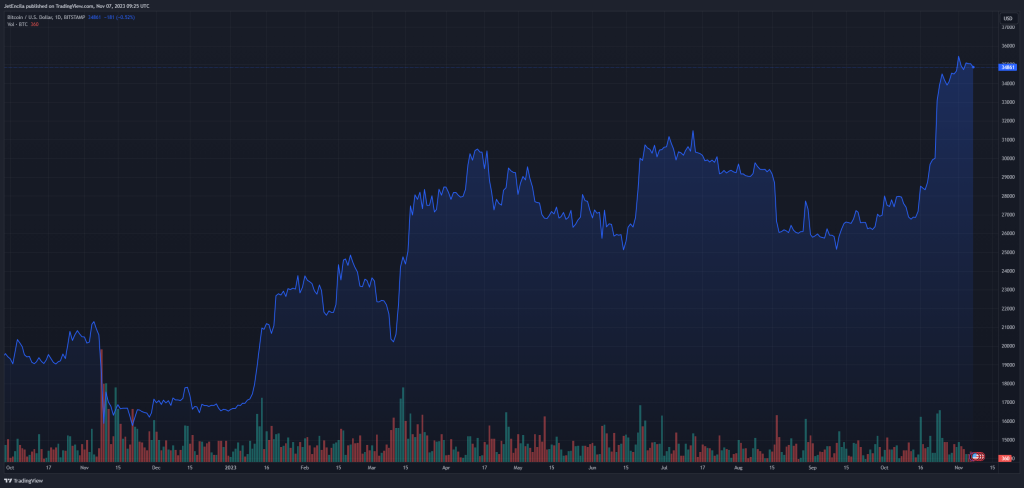This screenshot has width=1024, height=488.
Task: Click the 30000 level on the price scale
Action: [1008, 158]
